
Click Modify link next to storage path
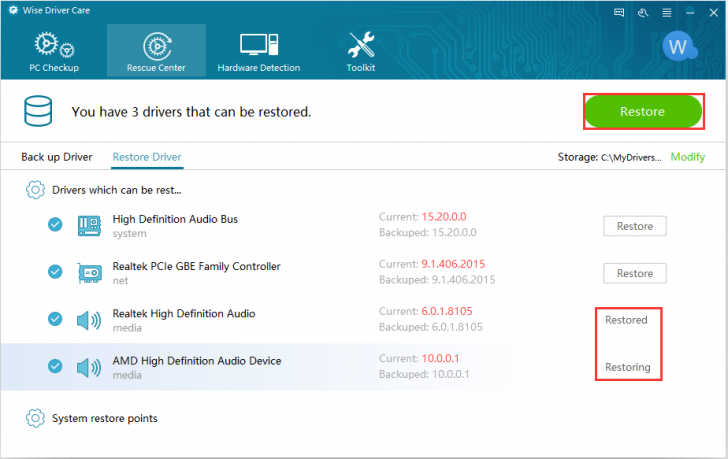tap(687, 157)
